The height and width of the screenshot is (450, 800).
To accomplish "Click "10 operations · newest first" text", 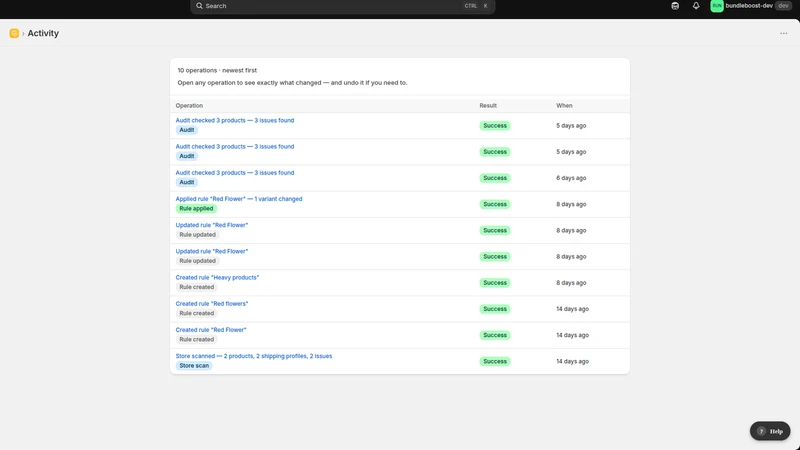I will (217, 70).
